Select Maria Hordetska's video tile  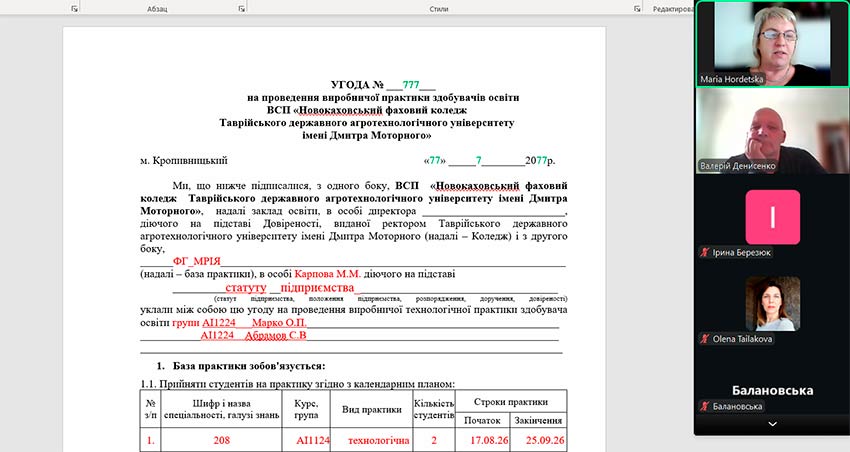tap(772, 43)
